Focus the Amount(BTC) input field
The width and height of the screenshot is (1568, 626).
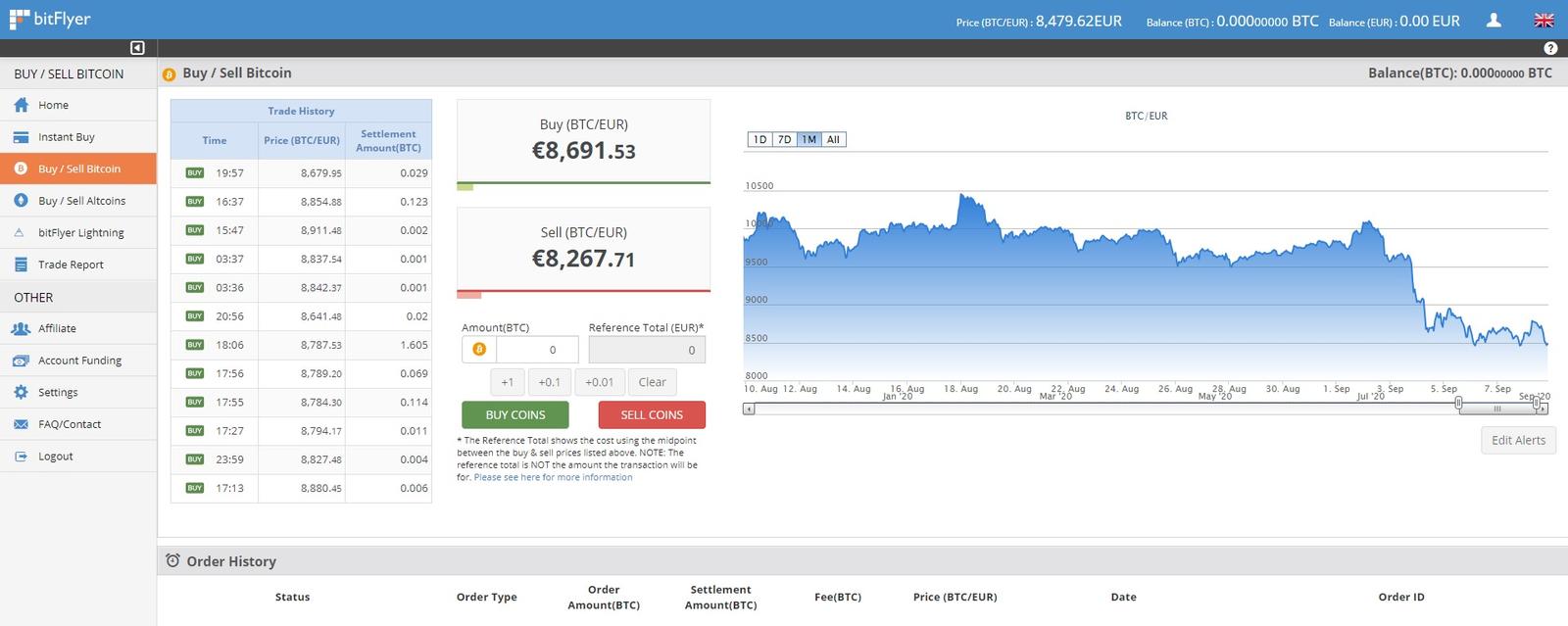tap(537, 350)
